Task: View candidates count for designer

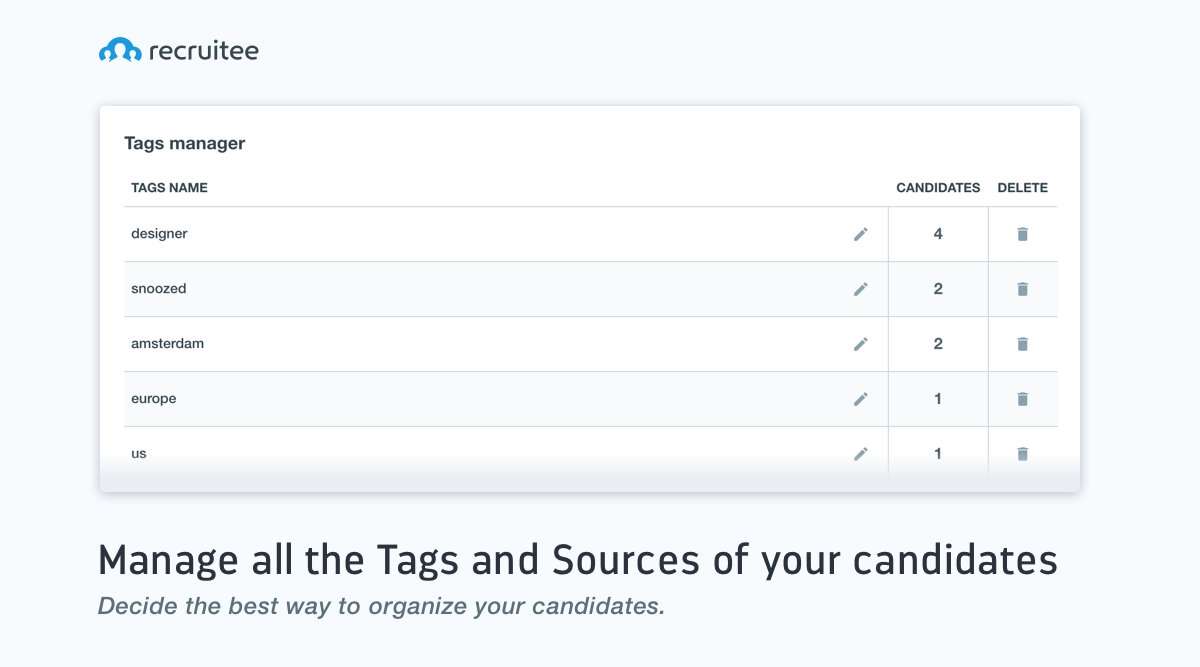Action: (938, 234)
